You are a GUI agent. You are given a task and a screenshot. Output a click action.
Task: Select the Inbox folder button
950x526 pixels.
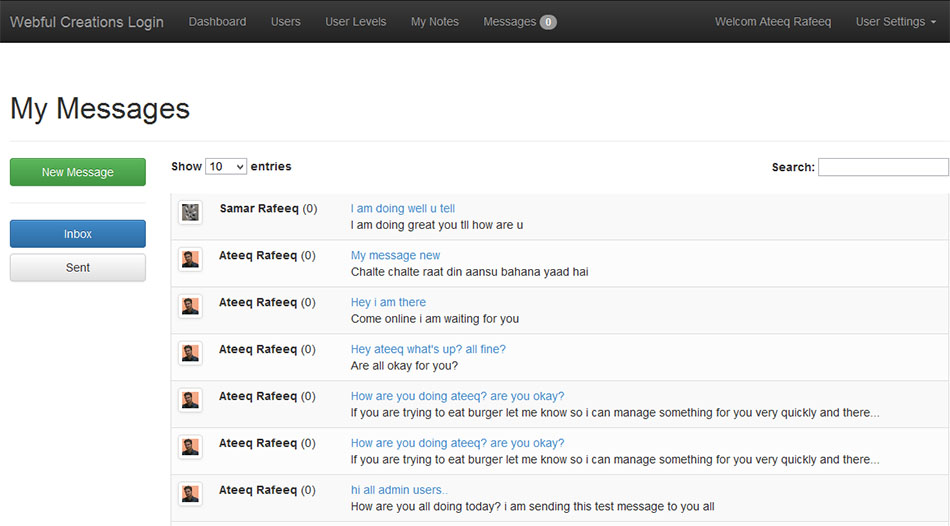78,234
